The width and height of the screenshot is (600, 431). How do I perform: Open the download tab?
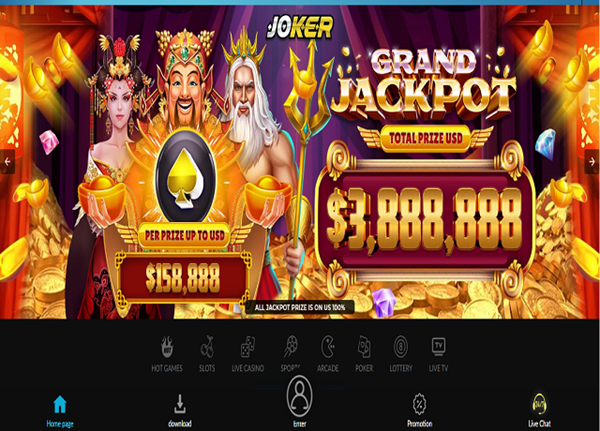[x=179, y=411]
